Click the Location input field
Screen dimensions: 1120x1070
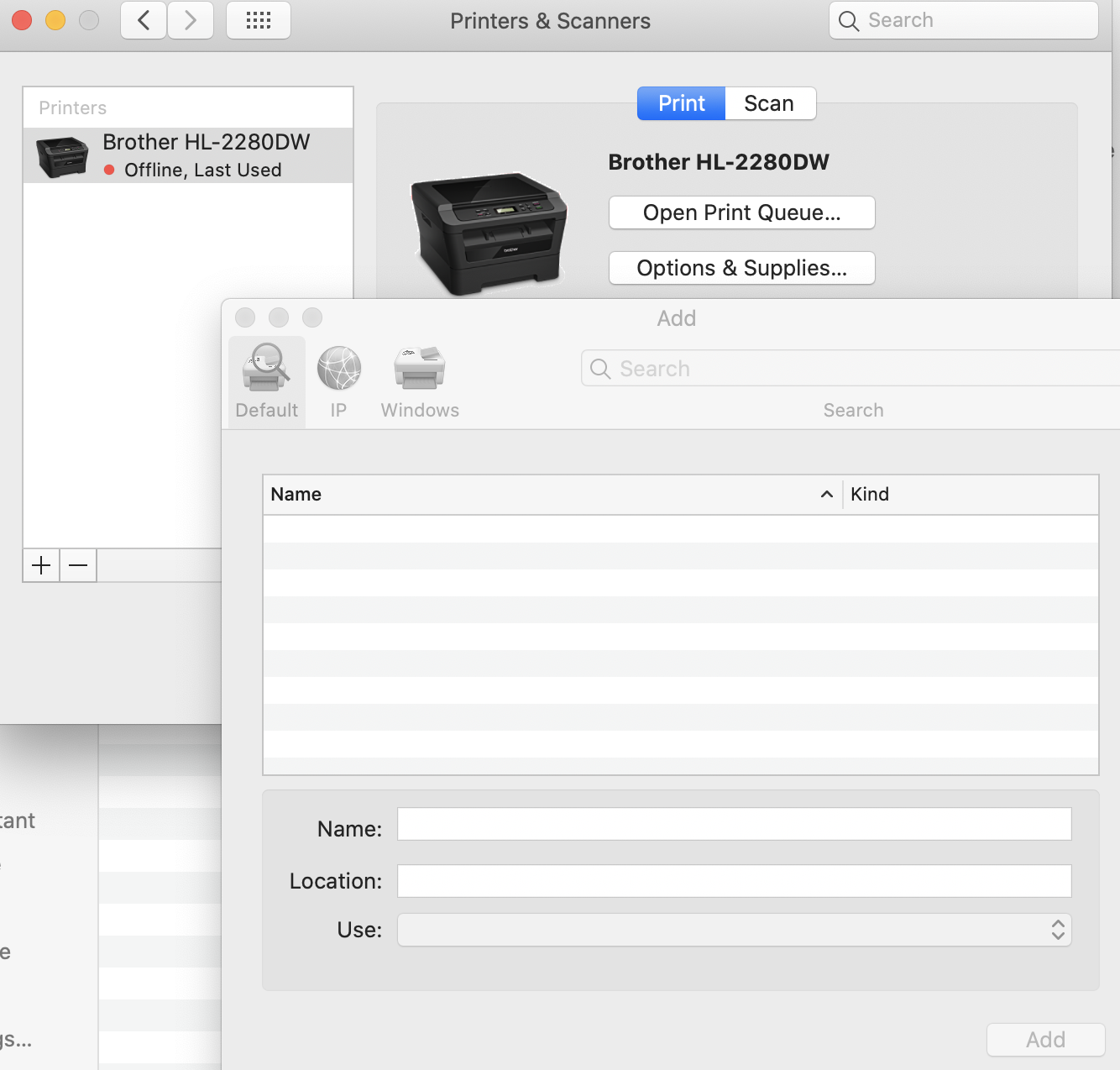[734, 881]
